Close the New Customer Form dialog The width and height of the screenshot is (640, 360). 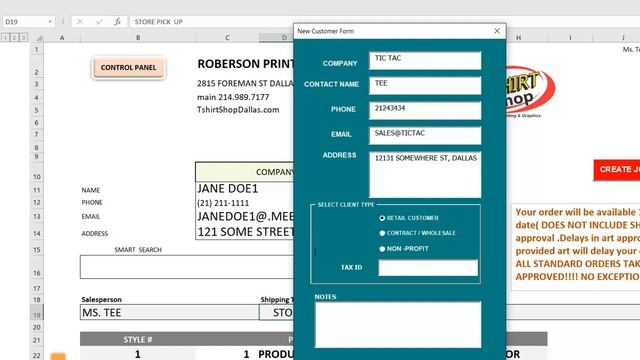(x=497, y=31)
